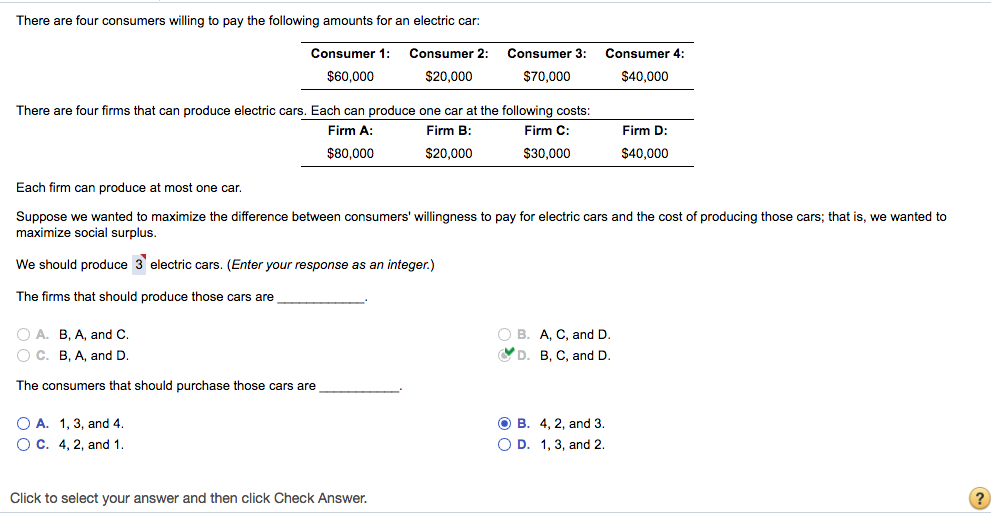The width and height of the screenshot is (991, 516).
Task: Select consumers option D: 1, 3, and 2
Action: 505,445
